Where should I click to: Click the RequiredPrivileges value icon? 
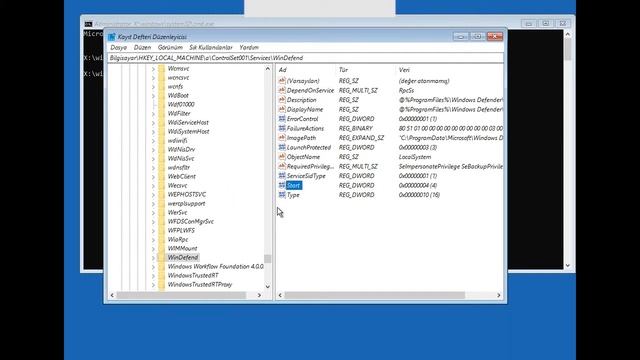(x=282, y=166)
